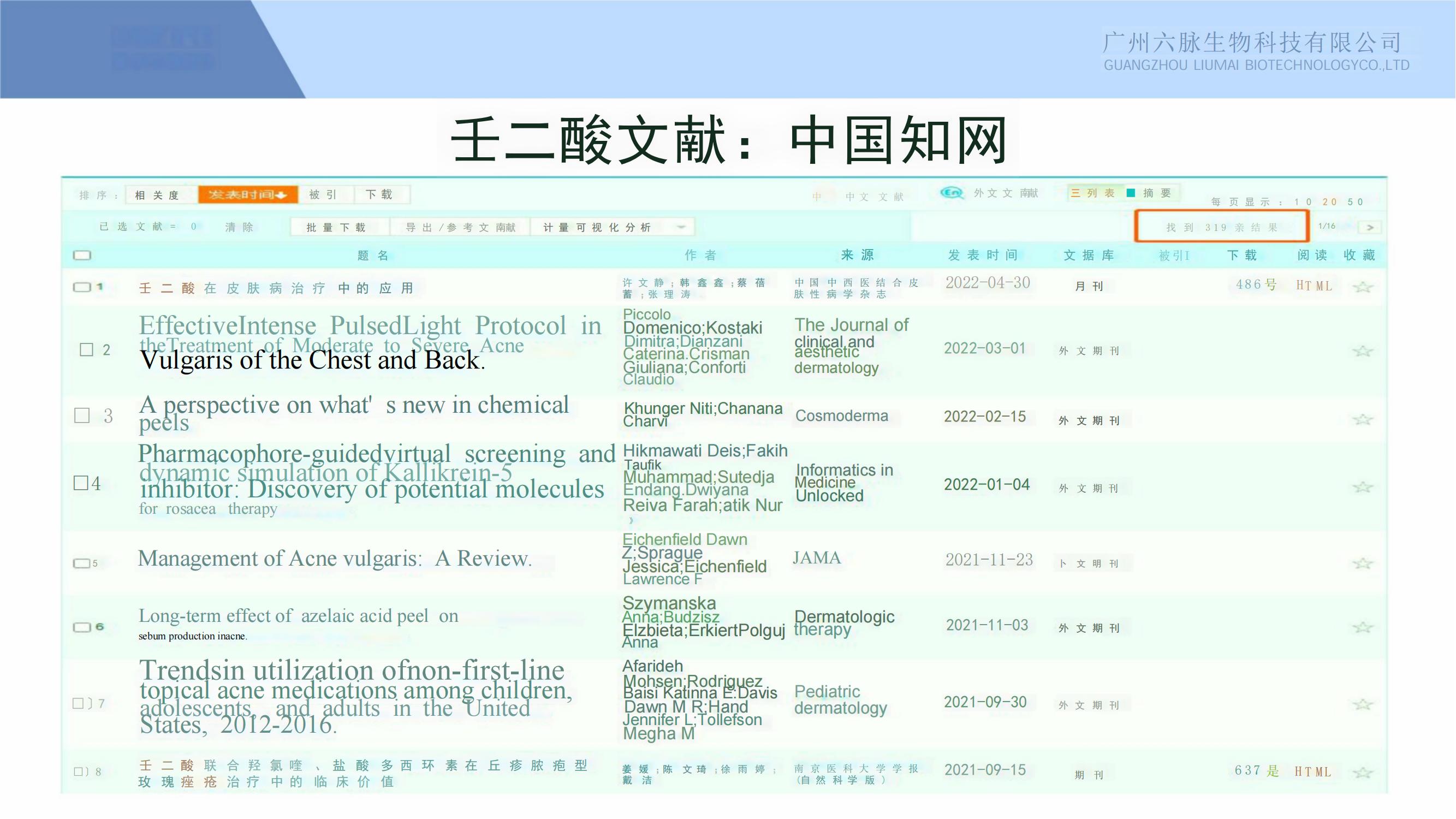Star the Effective Intense Pulsed Light row
The width and height of the screenshot is (1456, 819).
1363,351
